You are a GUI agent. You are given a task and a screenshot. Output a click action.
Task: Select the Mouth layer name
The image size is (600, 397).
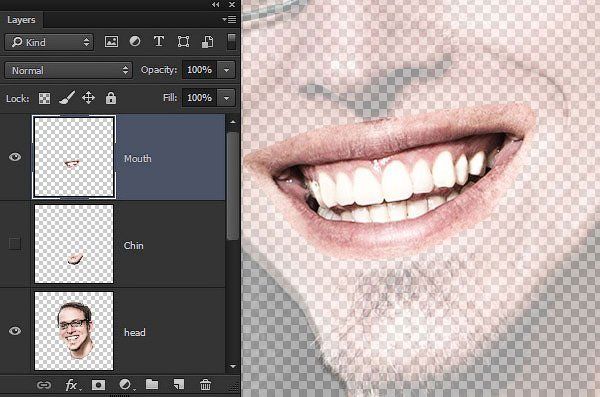137,158
